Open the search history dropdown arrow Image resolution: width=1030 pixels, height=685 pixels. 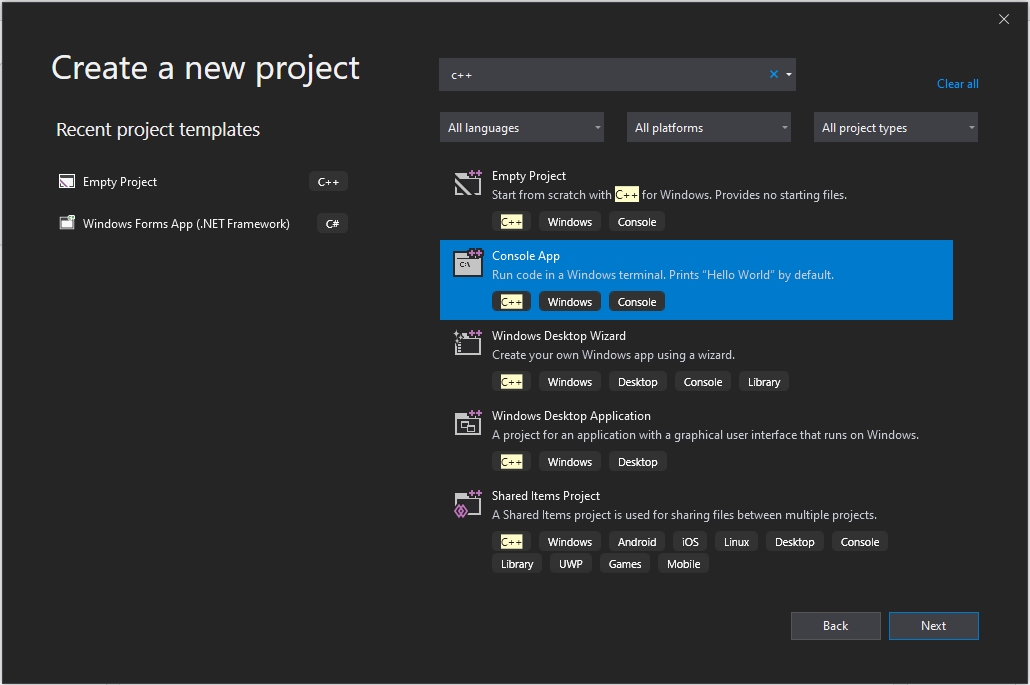coord(789,74)
